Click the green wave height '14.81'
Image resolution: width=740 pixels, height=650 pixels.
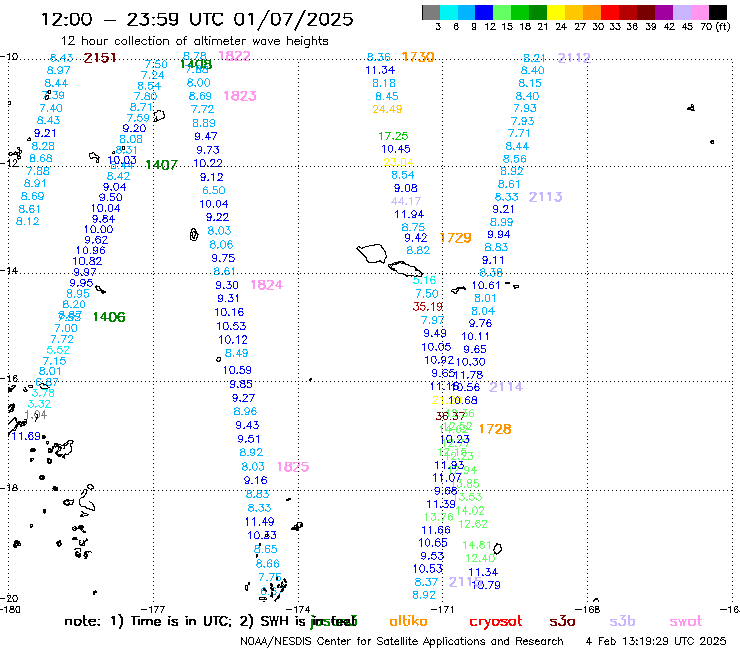point(477,545)
